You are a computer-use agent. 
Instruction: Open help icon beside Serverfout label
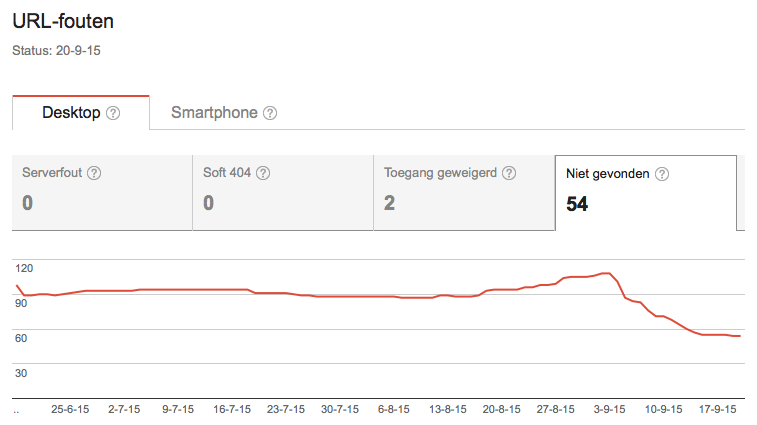(x=94, y=173)
